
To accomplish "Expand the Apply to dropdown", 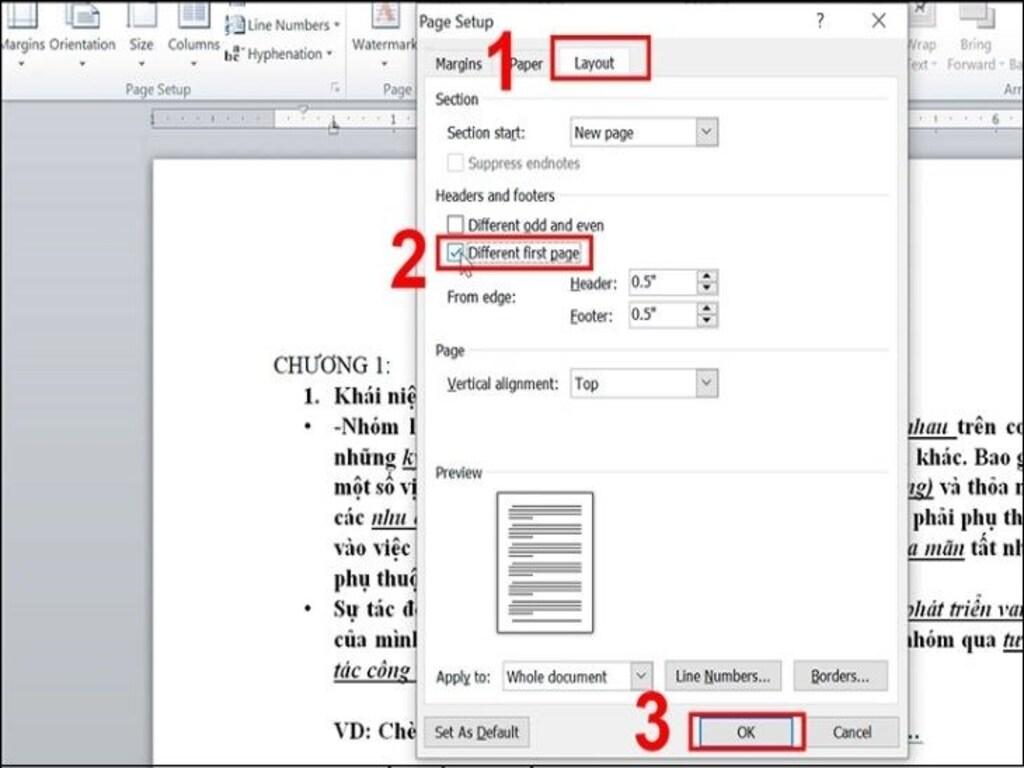I will click(x=641, y=676).
